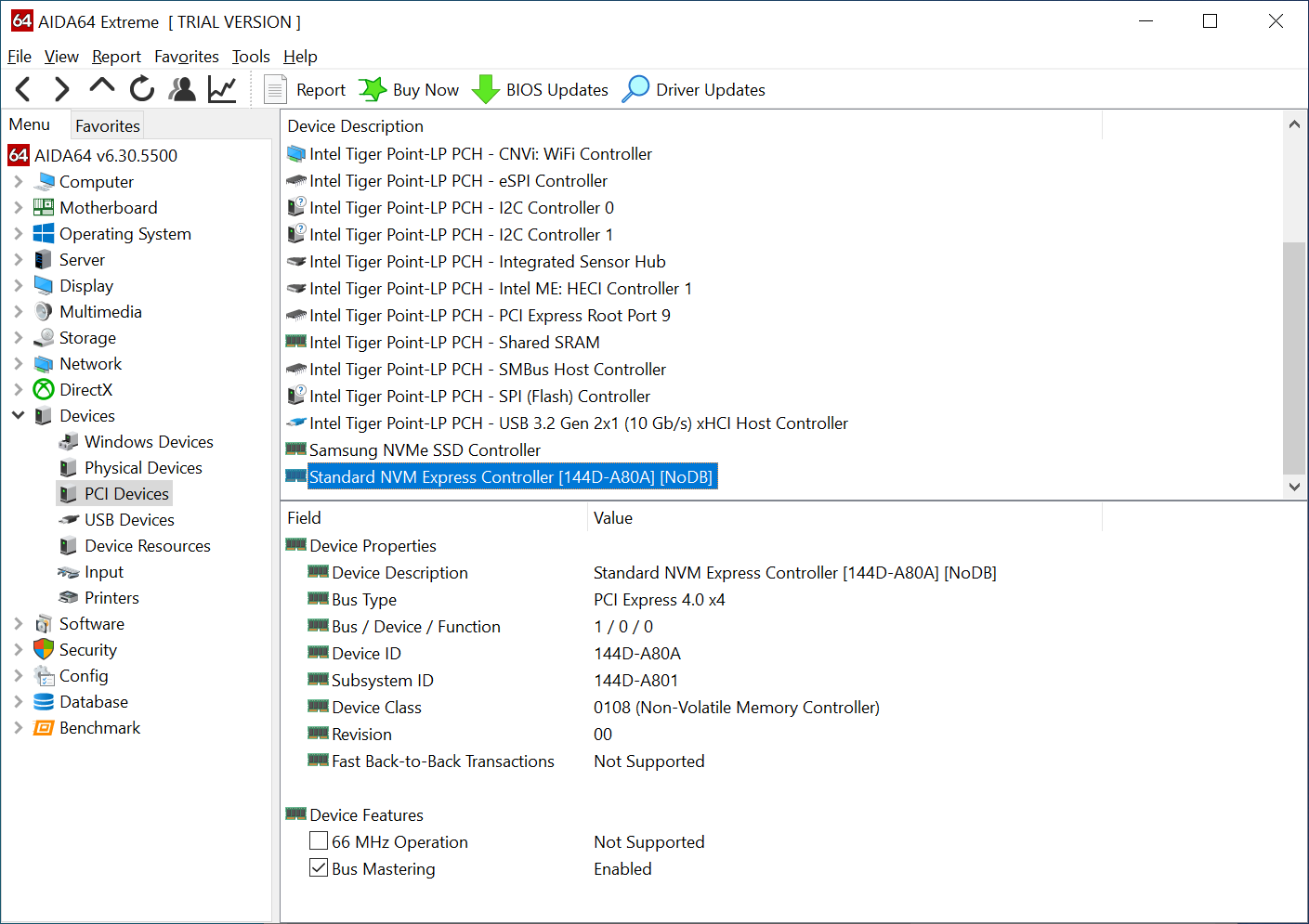Click the Refresh icon in toolbar
The height and width of the screenshot is (924, 1309).
tap(142, 89)
